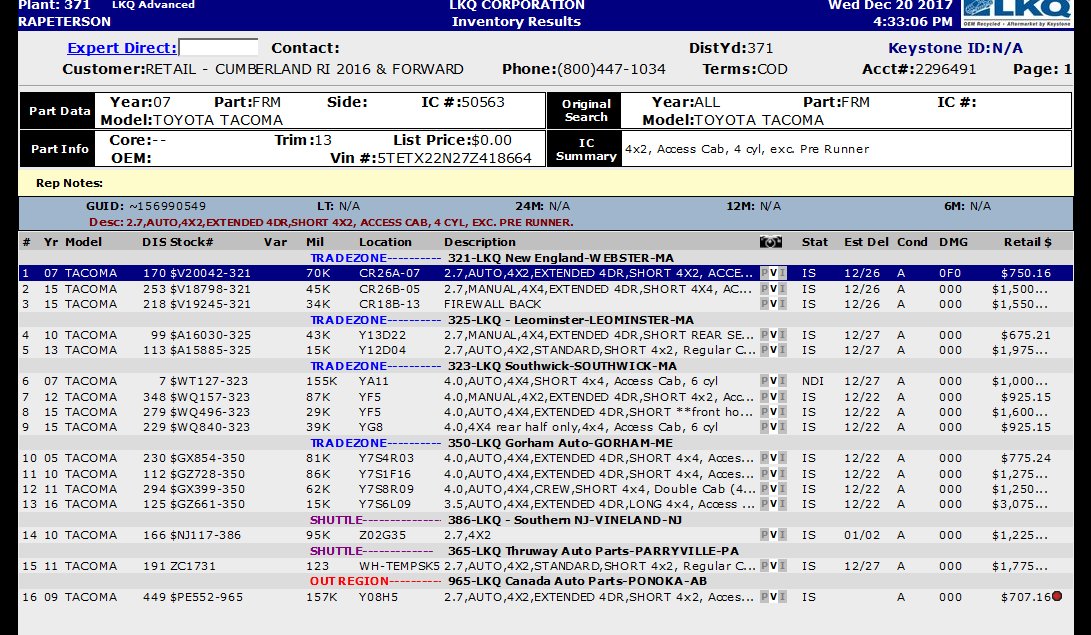Click the Cond column header

click(x=912, y=242)
